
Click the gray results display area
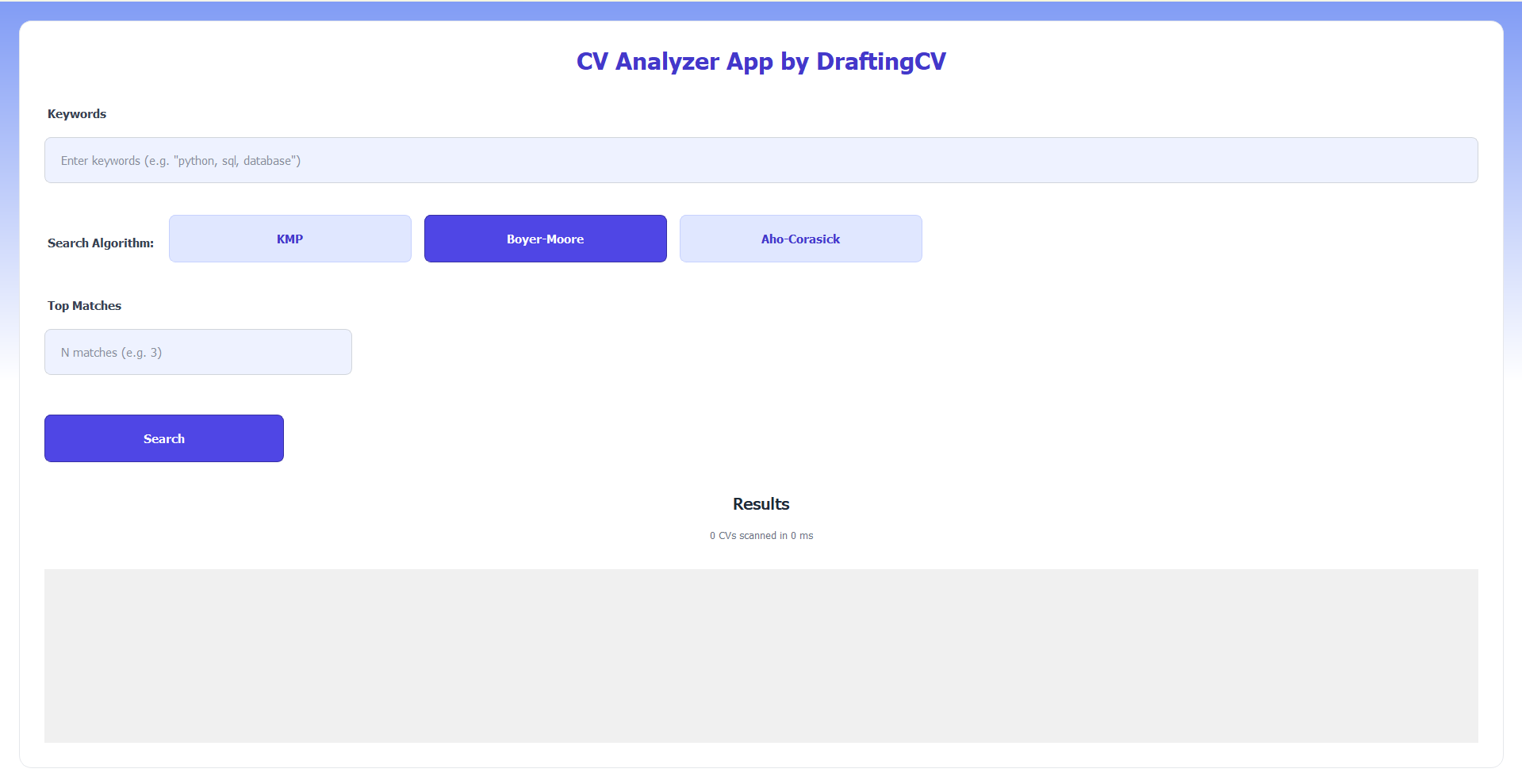point(761,656)
